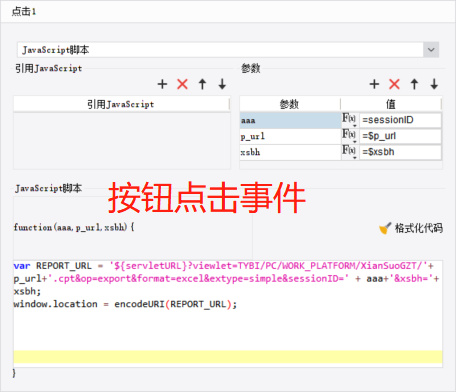Image resolution: width=456 pixels, height=392 pixels.
Task: Click the highlighted yellow line in code editor
Action: pos(228,356)
